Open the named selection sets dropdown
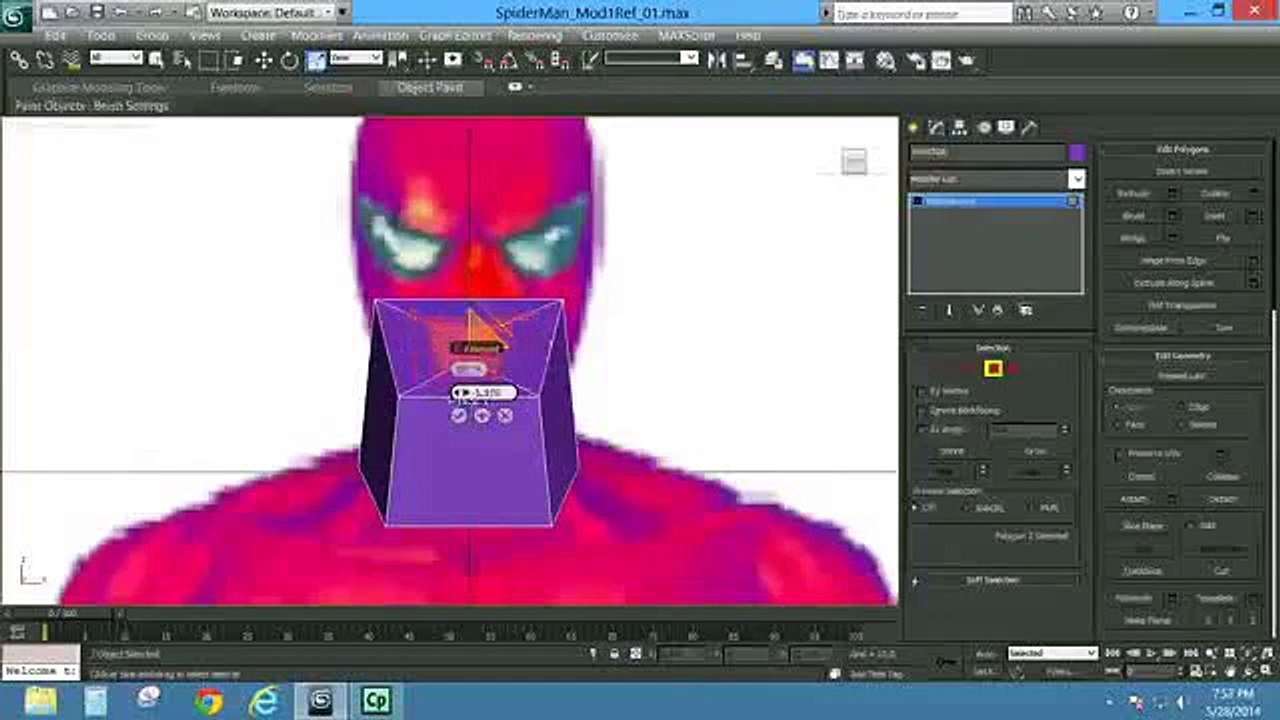Screen dimensions: 1280x720 pos(651,58)
